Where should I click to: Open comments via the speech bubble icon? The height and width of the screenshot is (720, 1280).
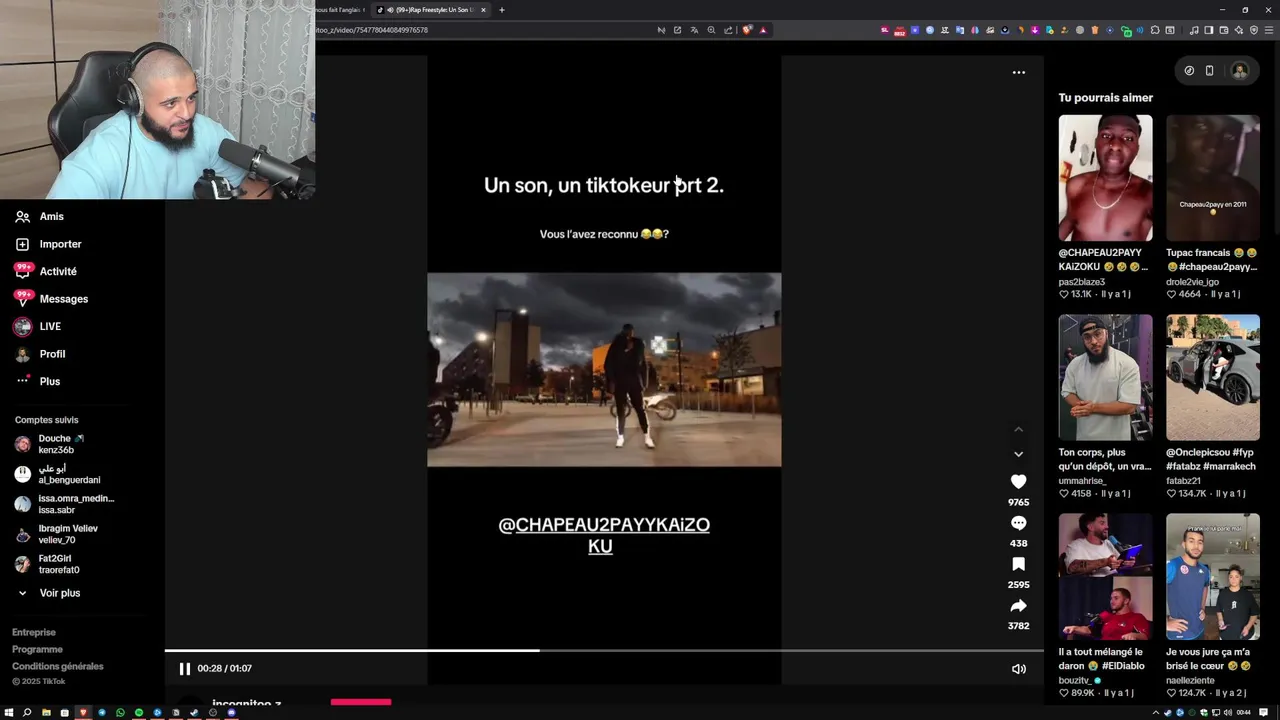point(1018,523)
